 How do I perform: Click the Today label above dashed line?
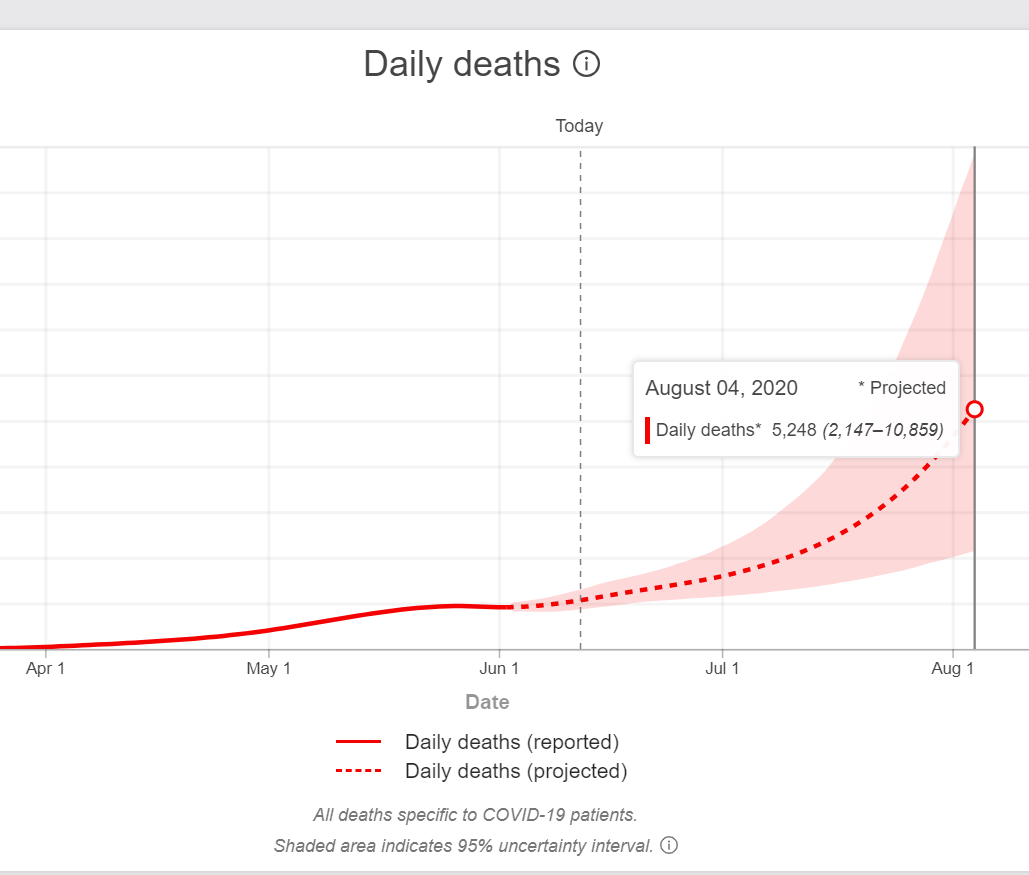579,126
